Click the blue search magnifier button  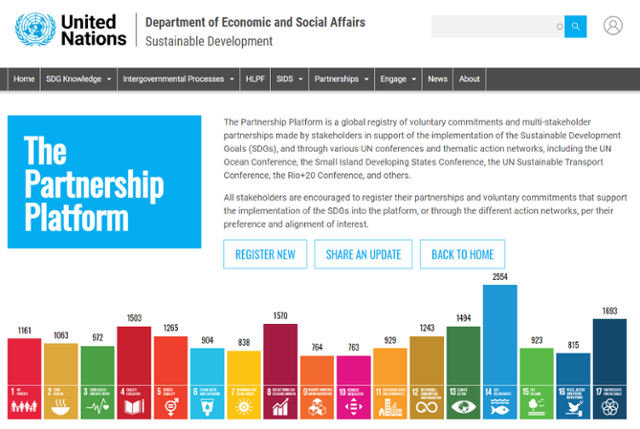(575, 27)
